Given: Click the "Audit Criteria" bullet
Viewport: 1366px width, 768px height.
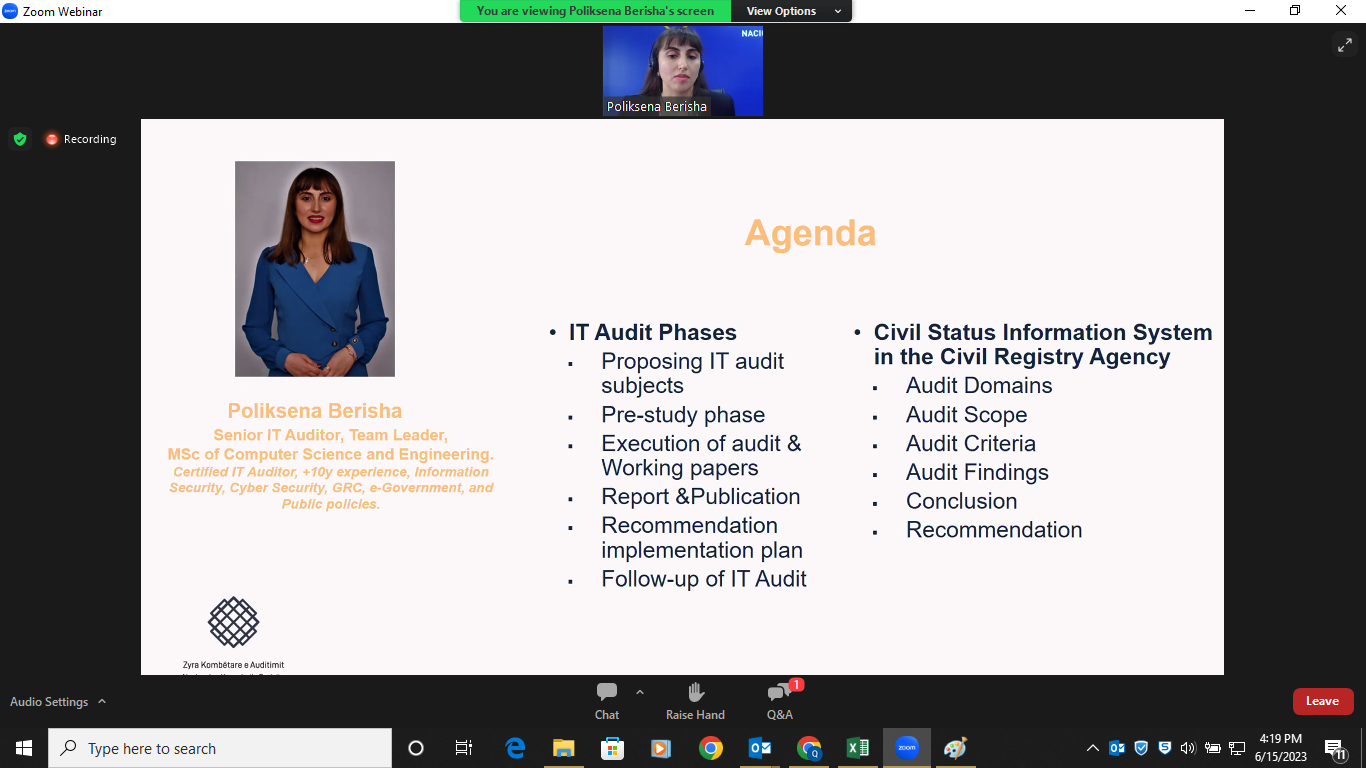Looking at the screenshot, I should (971, 444).
